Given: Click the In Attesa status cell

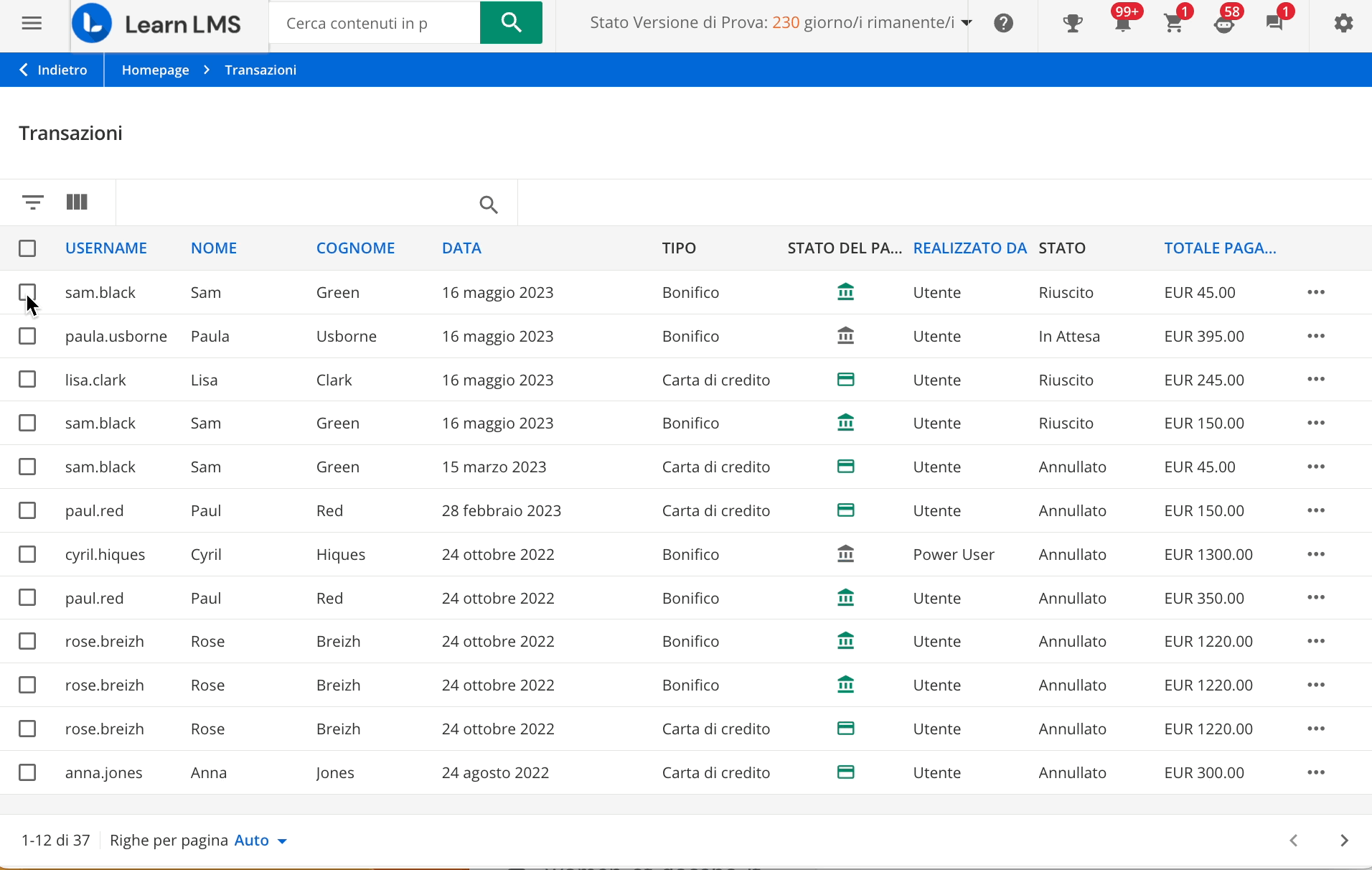Looking at the screenshot, I should click(x=1069, y=336).
